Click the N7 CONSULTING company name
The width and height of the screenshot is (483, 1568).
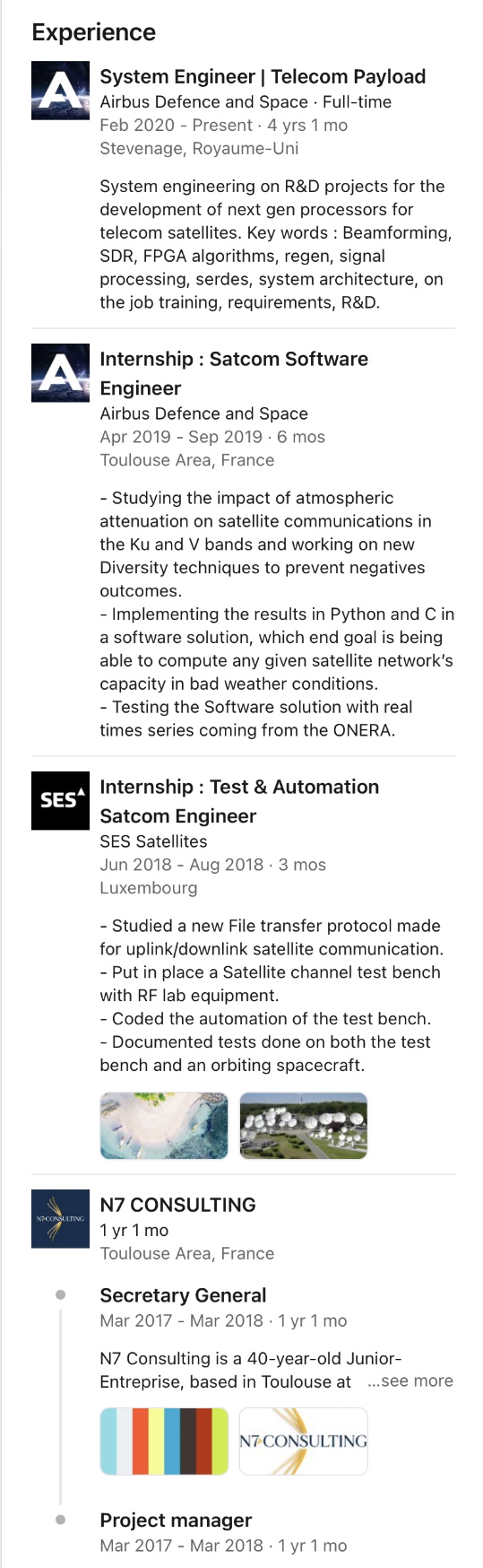click(x=177, y=1205)
